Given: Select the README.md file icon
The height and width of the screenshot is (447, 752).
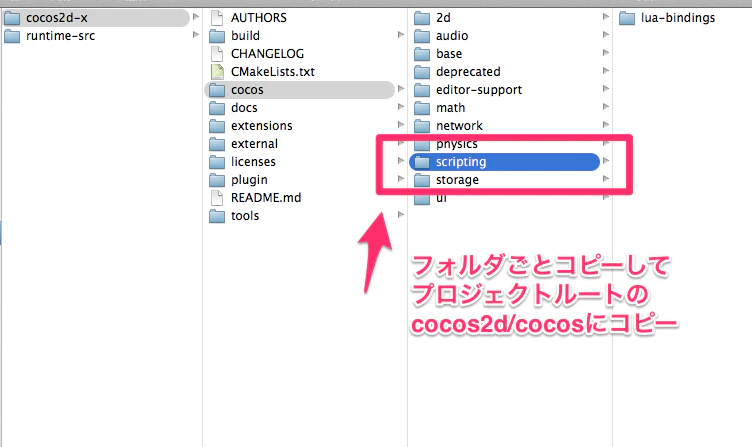Looking at the screenshot, I should tap(217, 198).
